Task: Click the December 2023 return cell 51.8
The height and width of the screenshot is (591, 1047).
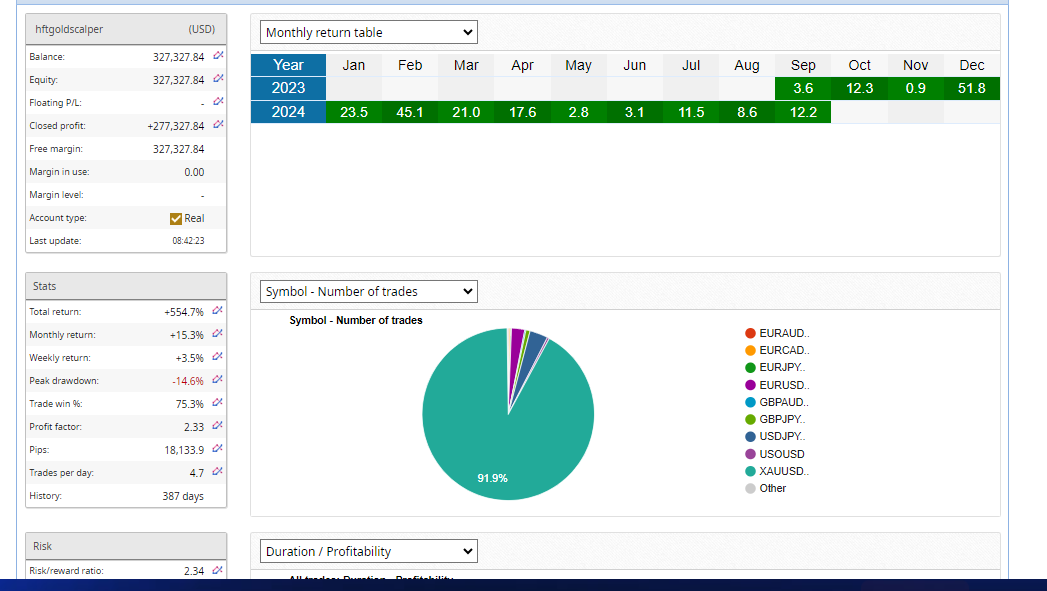Action: pos(971,88)
